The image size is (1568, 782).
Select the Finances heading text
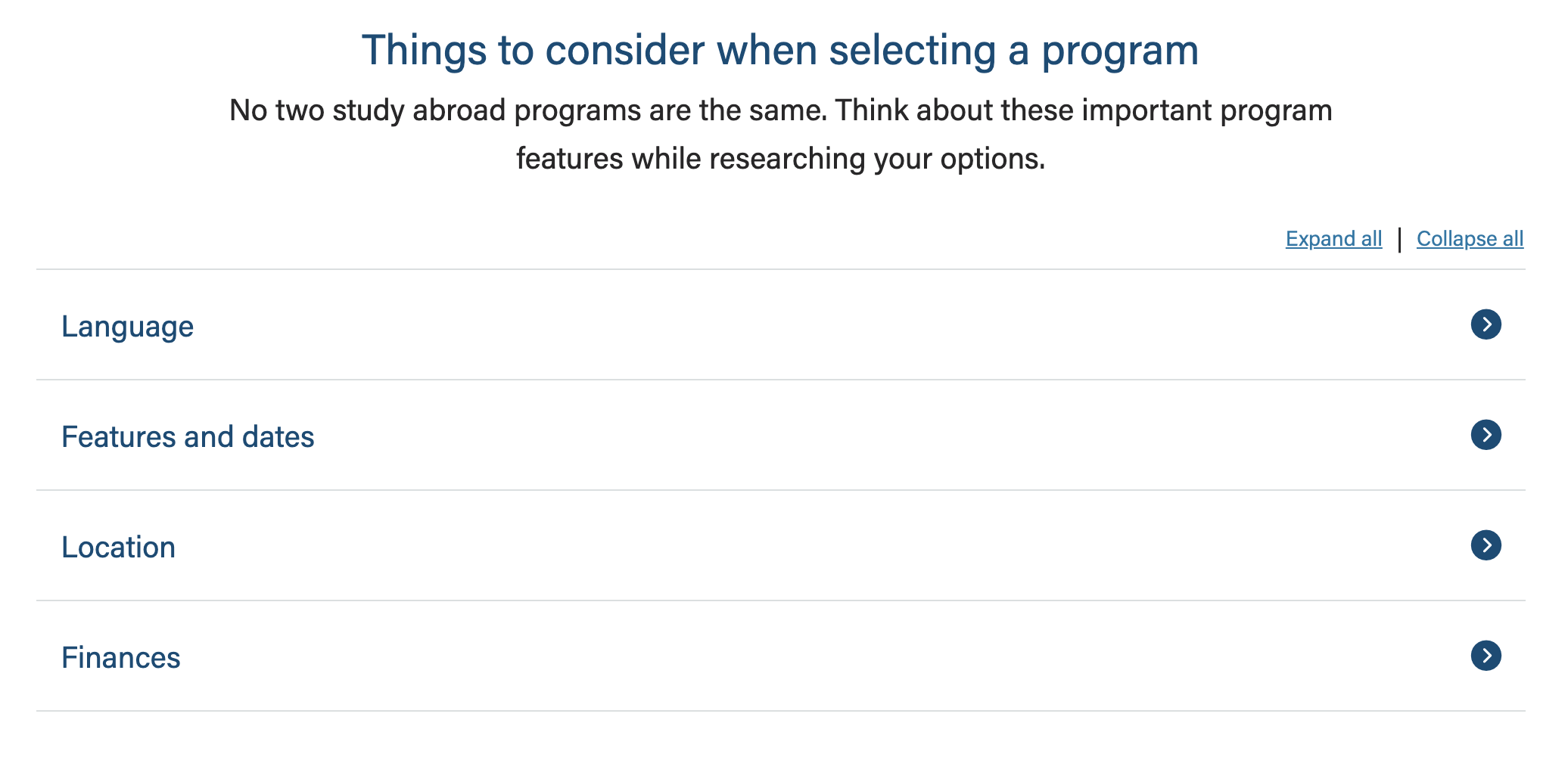[121, 658]
